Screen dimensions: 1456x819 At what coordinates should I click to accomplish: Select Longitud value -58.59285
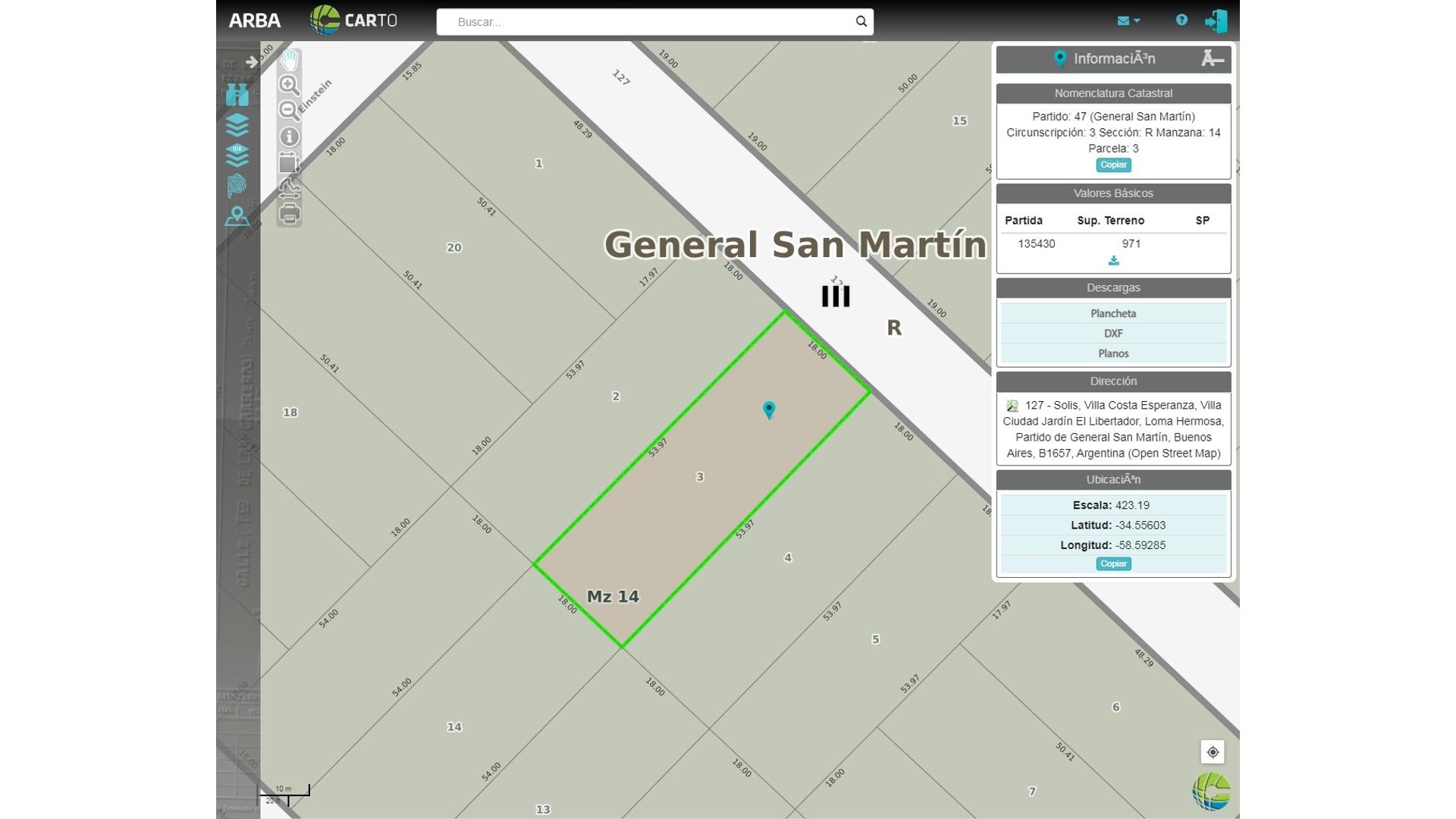tap(1140, 545)
